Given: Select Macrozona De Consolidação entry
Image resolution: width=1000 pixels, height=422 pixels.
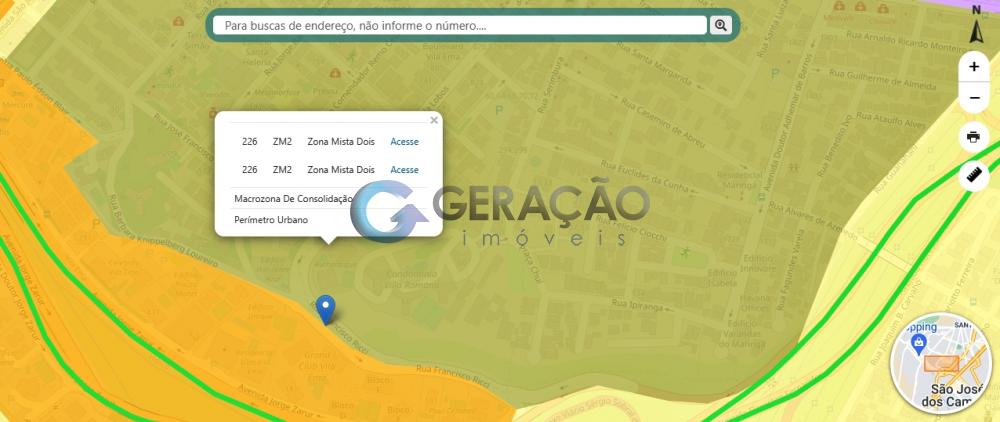Looking at the screenshot, I should [292, 199].
